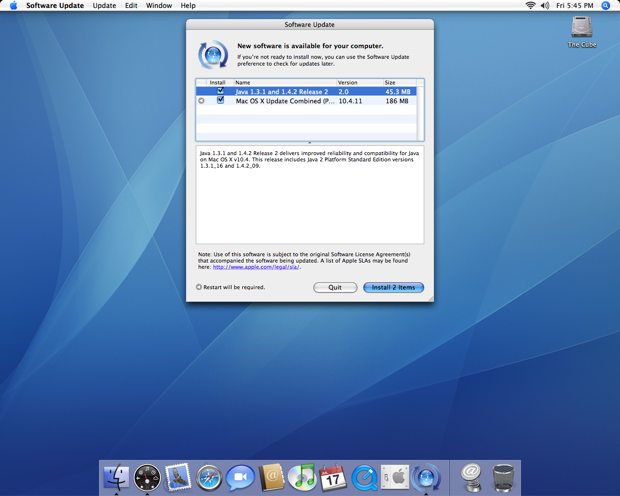
Task: Select the Mac OS X Update Combined row
Action: click(x=306, y=101)
